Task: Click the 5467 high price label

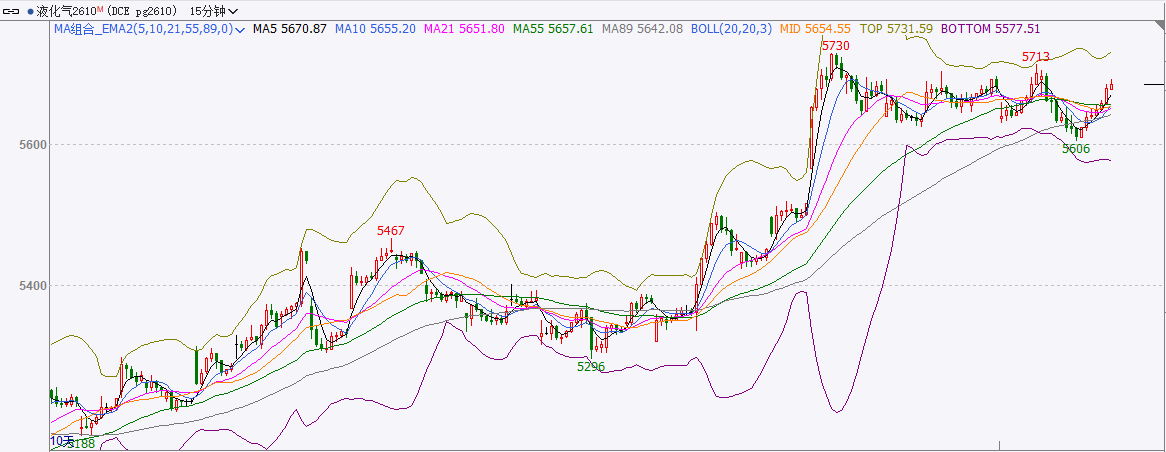Action: (x=391, y=231)
